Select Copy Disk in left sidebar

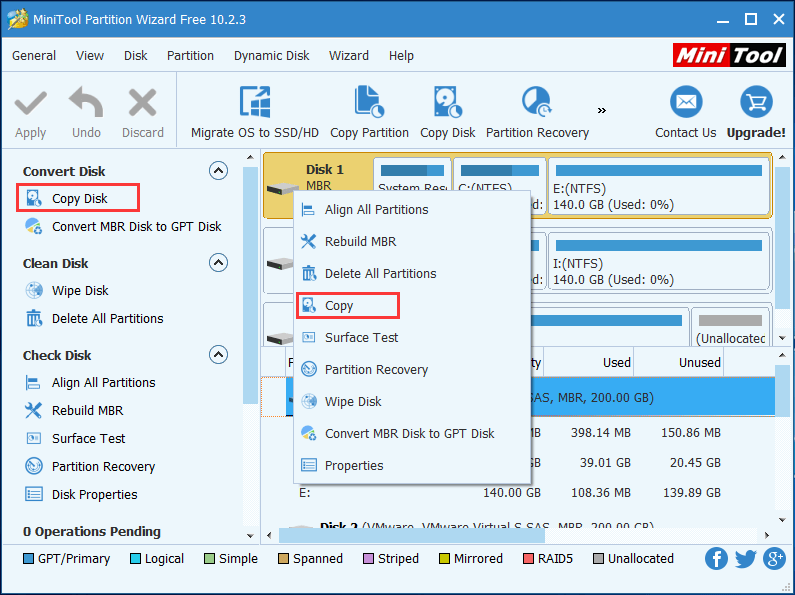(78, 198)
